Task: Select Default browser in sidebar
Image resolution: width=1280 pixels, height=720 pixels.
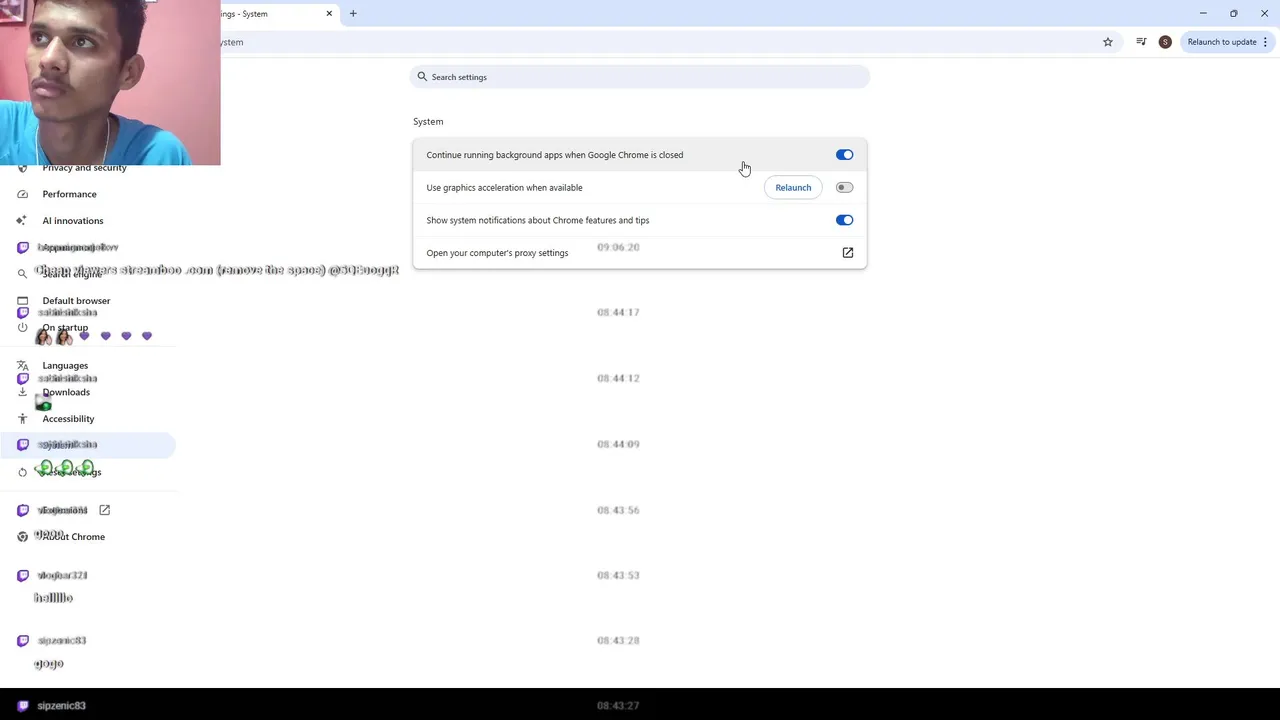Action: coord(76,300)
